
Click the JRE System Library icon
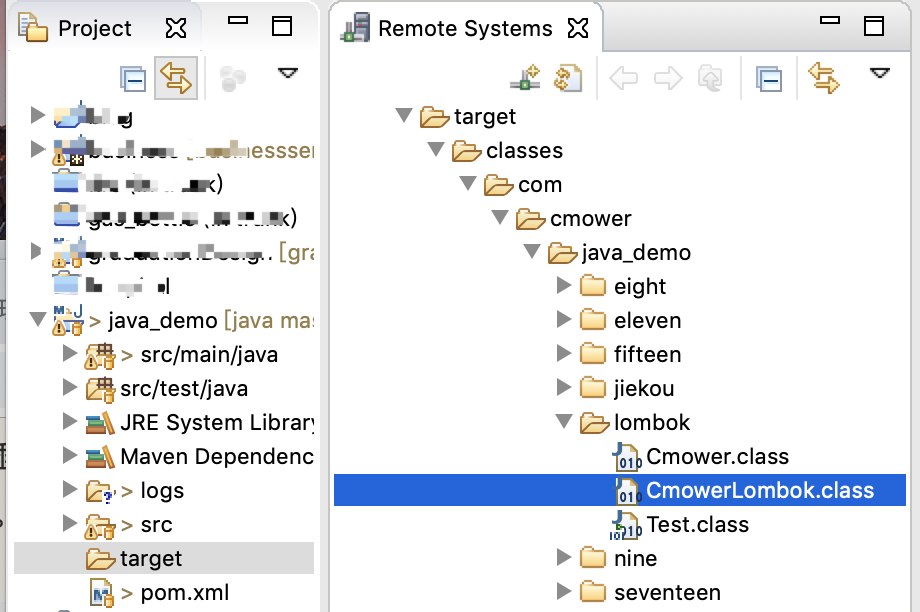100,422
